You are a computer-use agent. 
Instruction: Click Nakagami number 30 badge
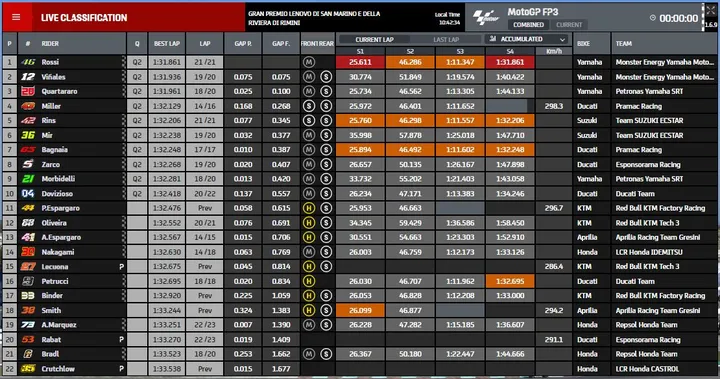coord(28,252)
